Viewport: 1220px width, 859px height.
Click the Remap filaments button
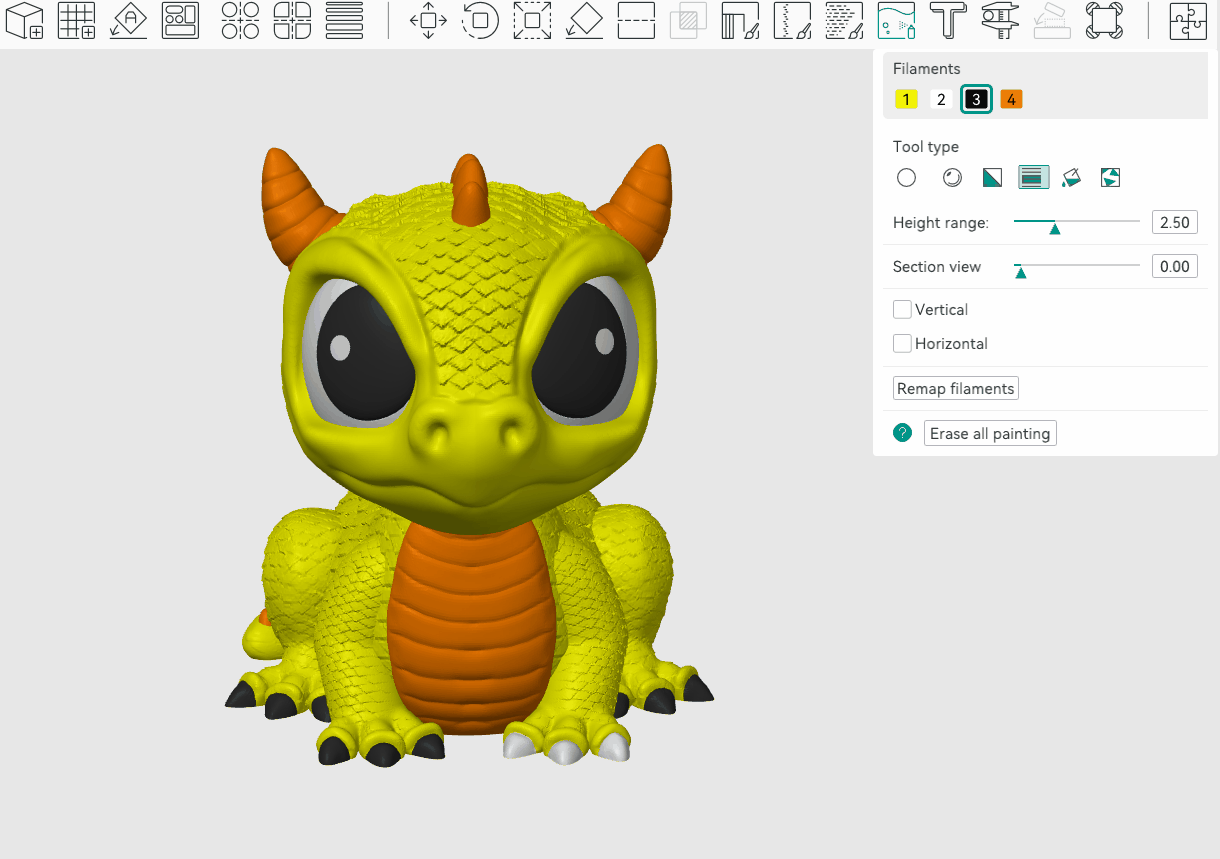click(x=955, y=389)
